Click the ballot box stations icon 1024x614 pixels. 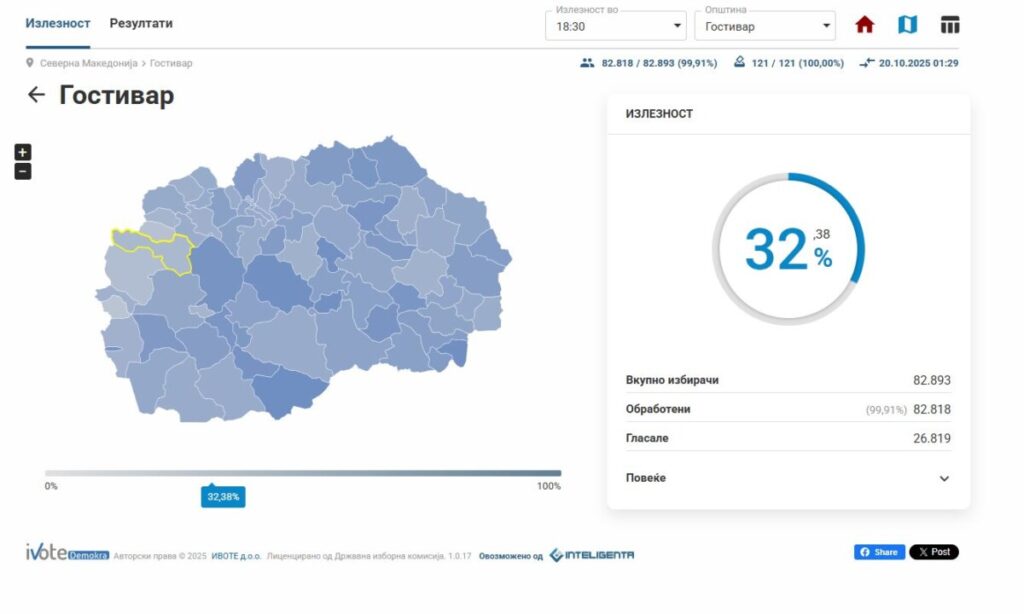pos(739,63)
